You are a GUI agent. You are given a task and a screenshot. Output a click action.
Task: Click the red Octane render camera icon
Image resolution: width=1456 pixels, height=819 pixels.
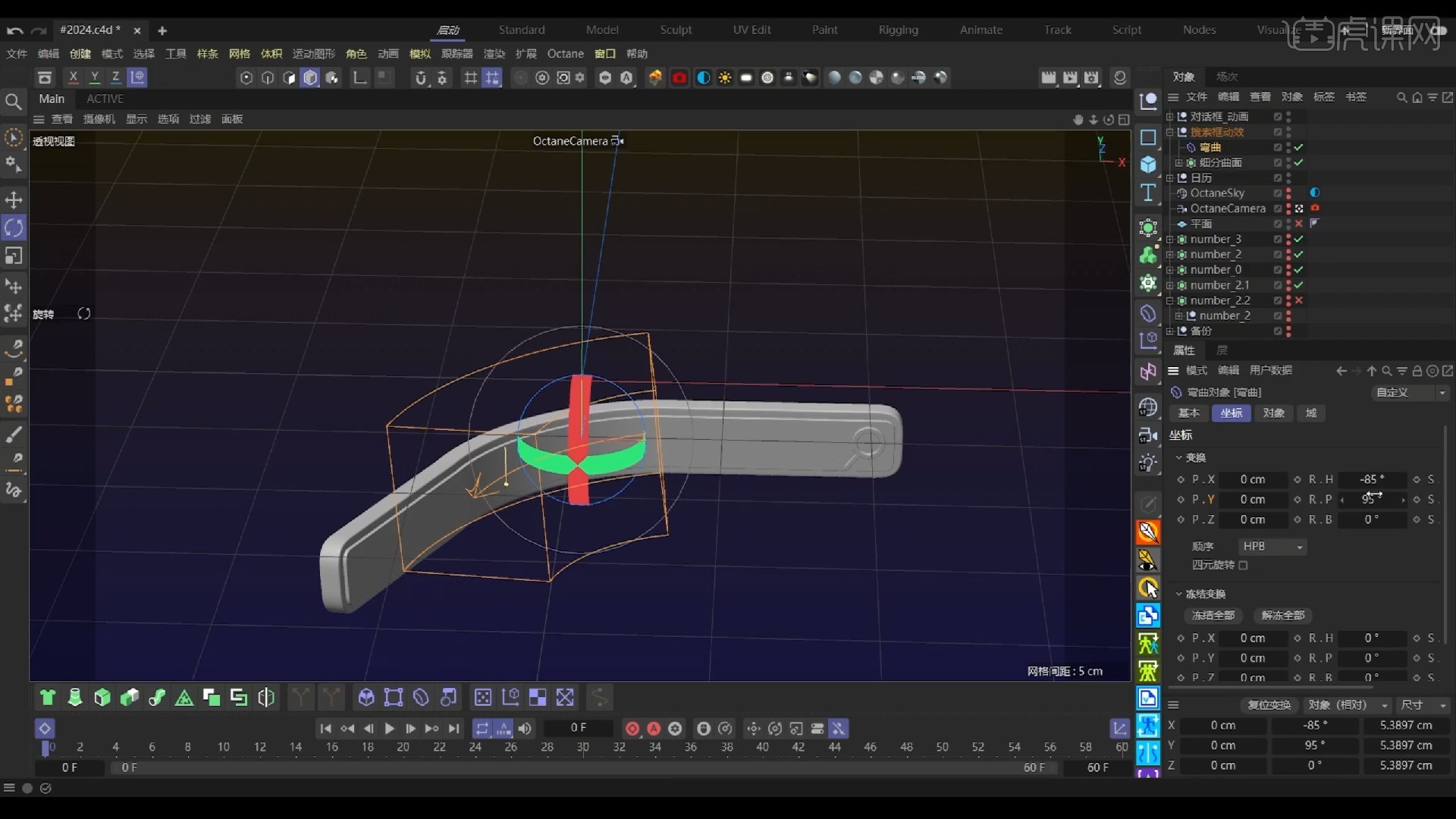(x=679, y=77)
